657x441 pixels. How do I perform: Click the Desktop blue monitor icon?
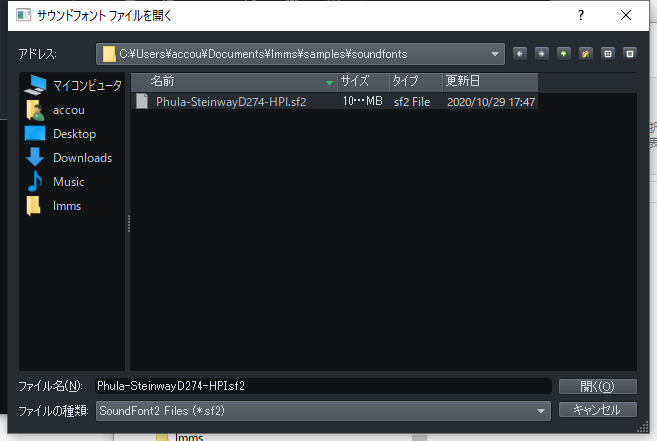(35, 134)
